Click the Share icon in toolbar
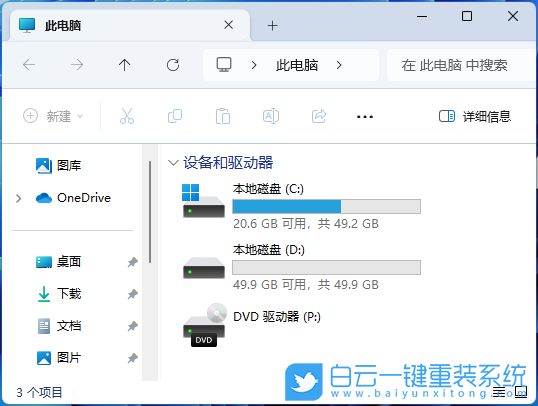Image resolution: width=538 pixels, height=406 pixels. coord(319,116)
